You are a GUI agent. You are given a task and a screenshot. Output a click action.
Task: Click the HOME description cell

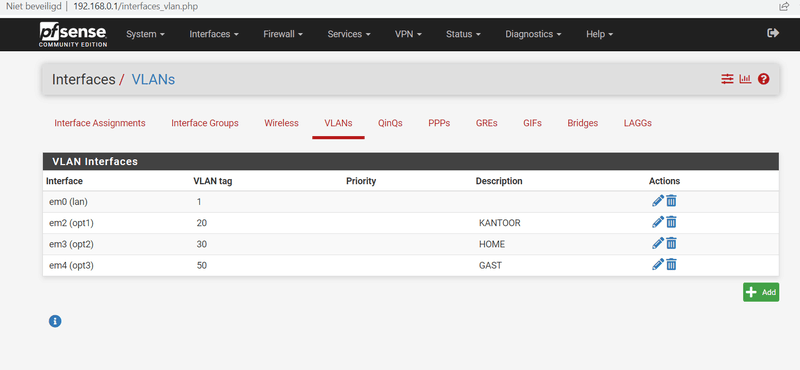click(492, 244)
